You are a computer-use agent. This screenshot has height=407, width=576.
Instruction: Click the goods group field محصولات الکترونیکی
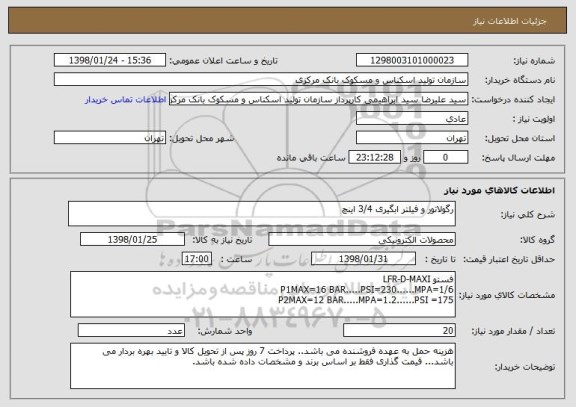[362, 239]
